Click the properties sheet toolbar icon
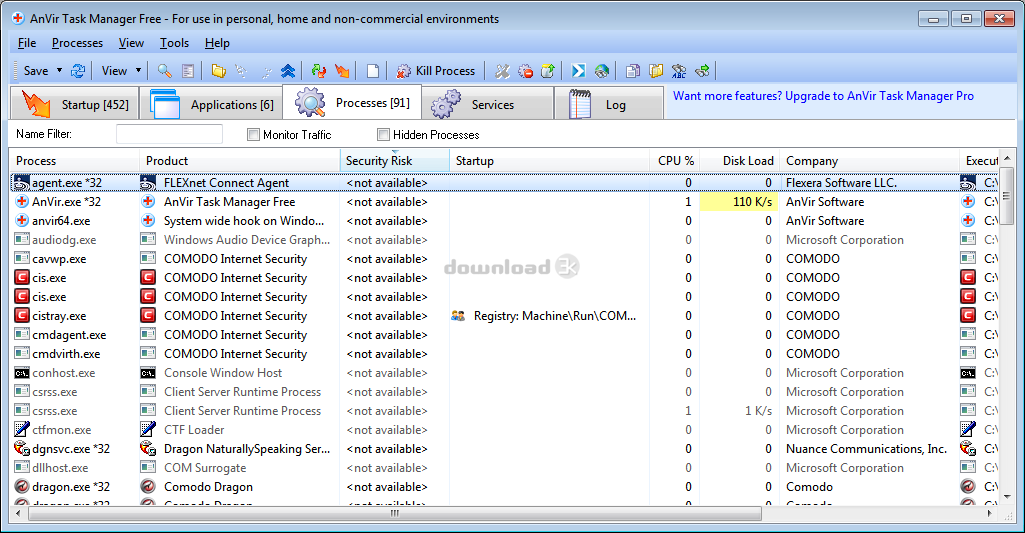The image size is (1025, 533). click(188, 71)
